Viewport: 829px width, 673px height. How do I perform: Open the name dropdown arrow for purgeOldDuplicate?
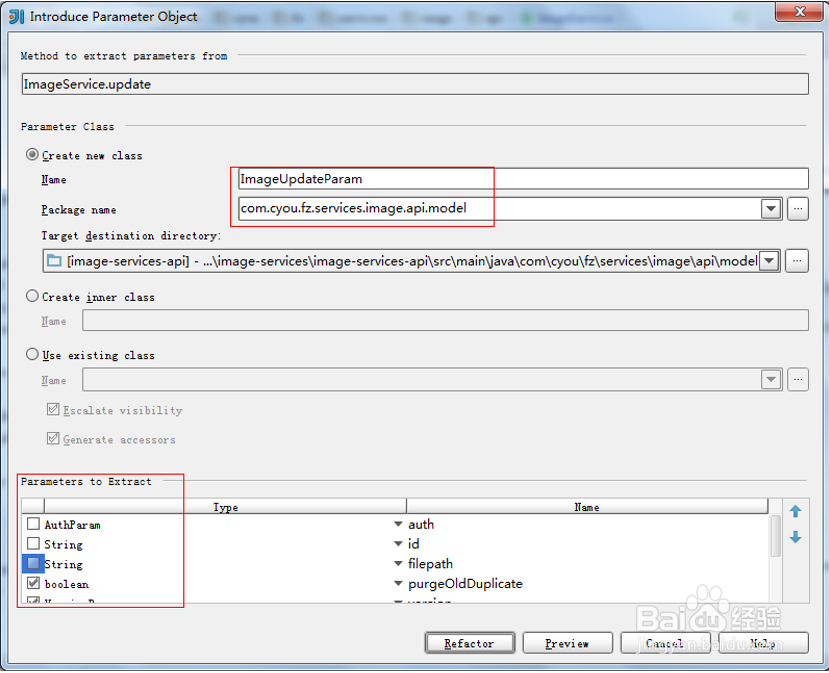(x=398, y=584)
